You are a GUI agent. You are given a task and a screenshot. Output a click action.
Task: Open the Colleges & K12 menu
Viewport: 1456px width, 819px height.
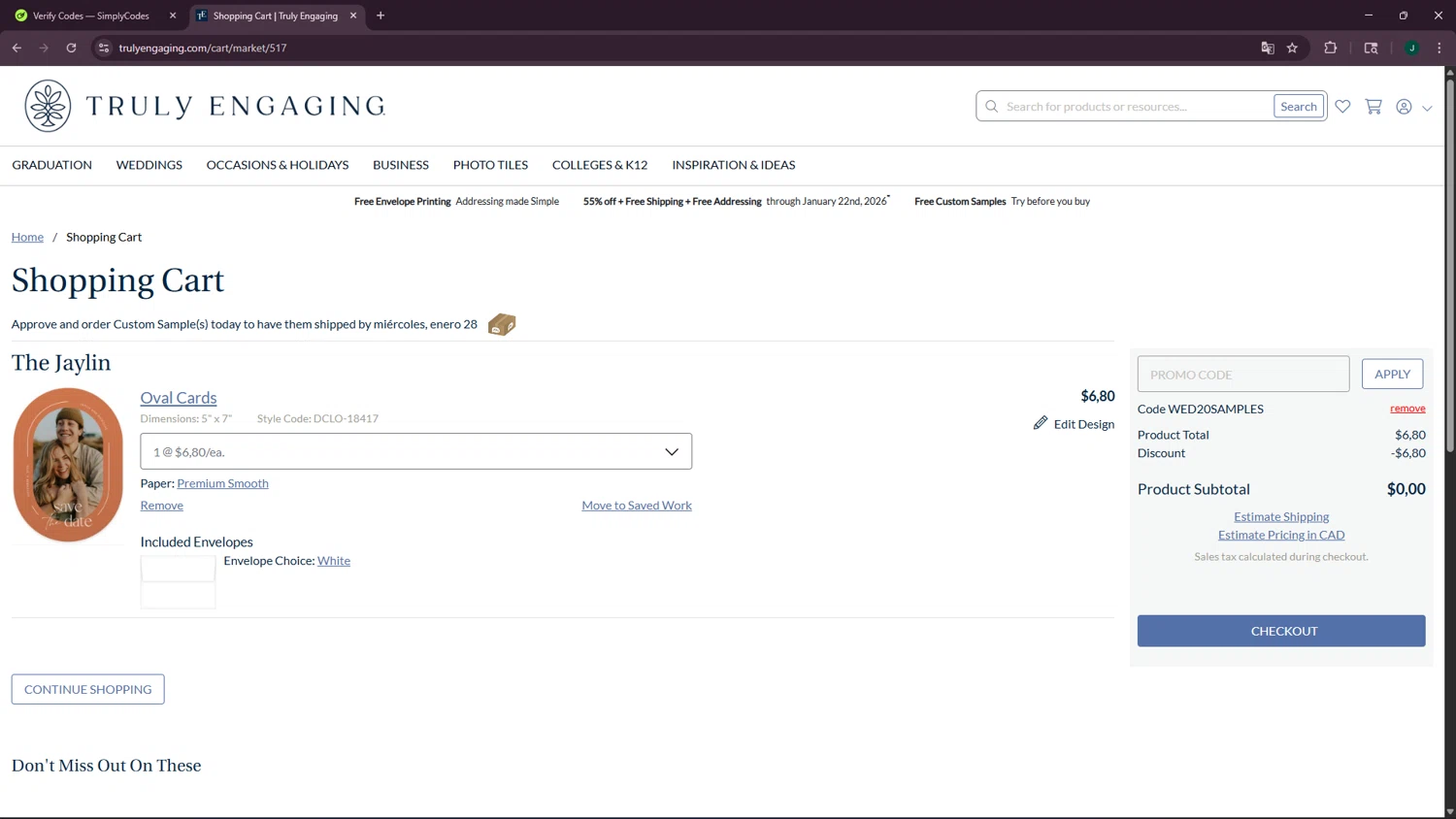600,165
